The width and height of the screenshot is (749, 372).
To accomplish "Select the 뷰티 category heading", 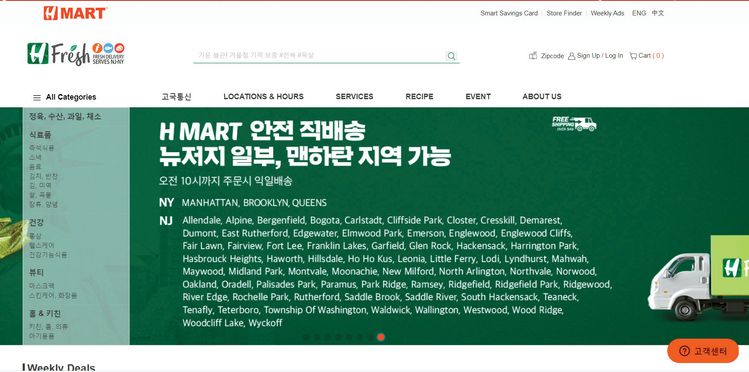I will click(36, 272).
